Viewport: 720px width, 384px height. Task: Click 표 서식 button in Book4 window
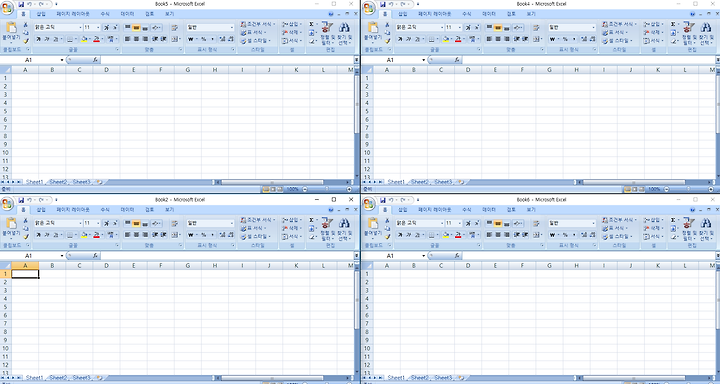pyautogui.click(x=617, y=33)
